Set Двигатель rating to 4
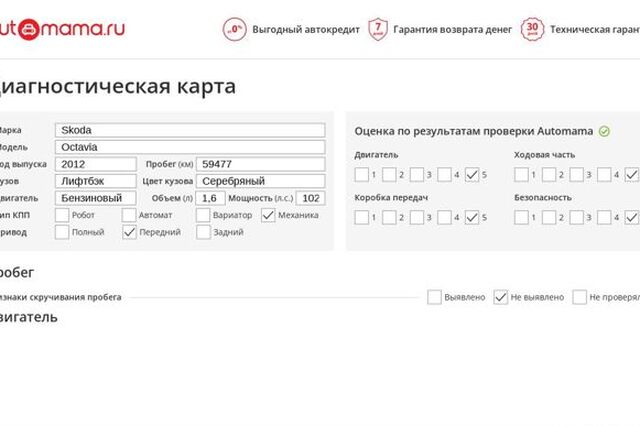This screenshot has height=426, width=640. coord(444,175)
